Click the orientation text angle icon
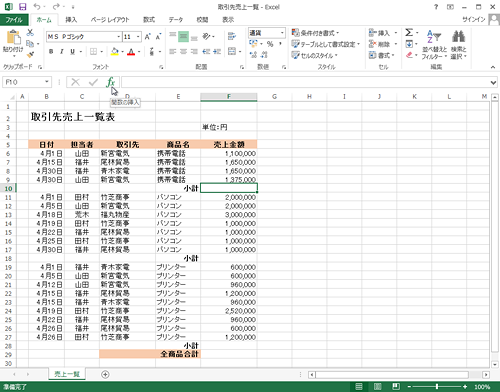The height and width of the screenshot is (392, 500). pos(206,36)
